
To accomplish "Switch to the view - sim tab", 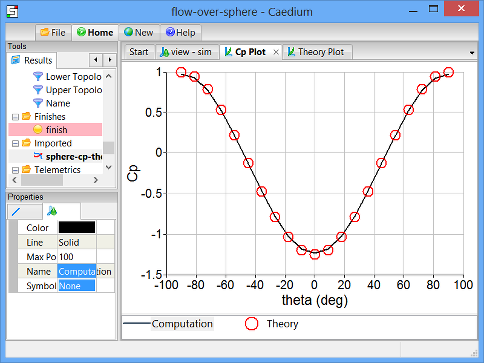I will coord(187,52).
